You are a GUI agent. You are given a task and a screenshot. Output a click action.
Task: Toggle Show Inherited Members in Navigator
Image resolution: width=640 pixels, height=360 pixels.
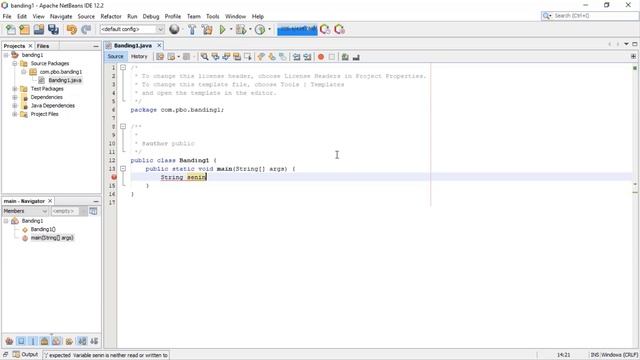click(9, 341)
